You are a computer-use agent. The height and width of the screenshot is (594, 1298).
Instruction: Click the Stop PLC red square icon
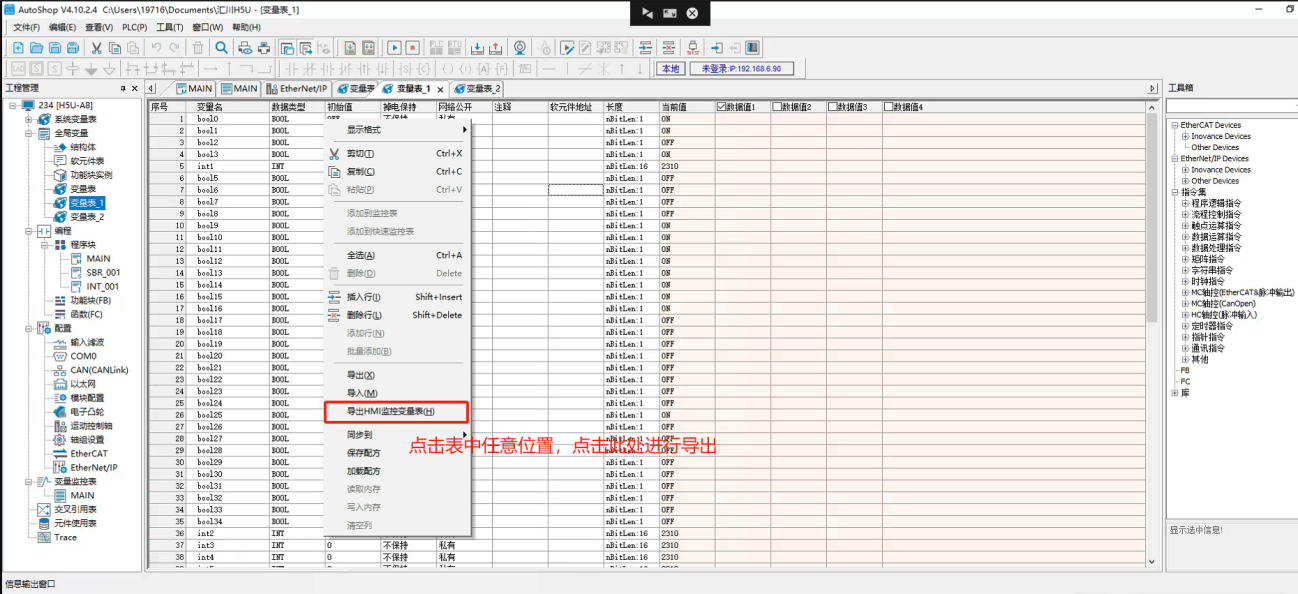tap(412, 48)
